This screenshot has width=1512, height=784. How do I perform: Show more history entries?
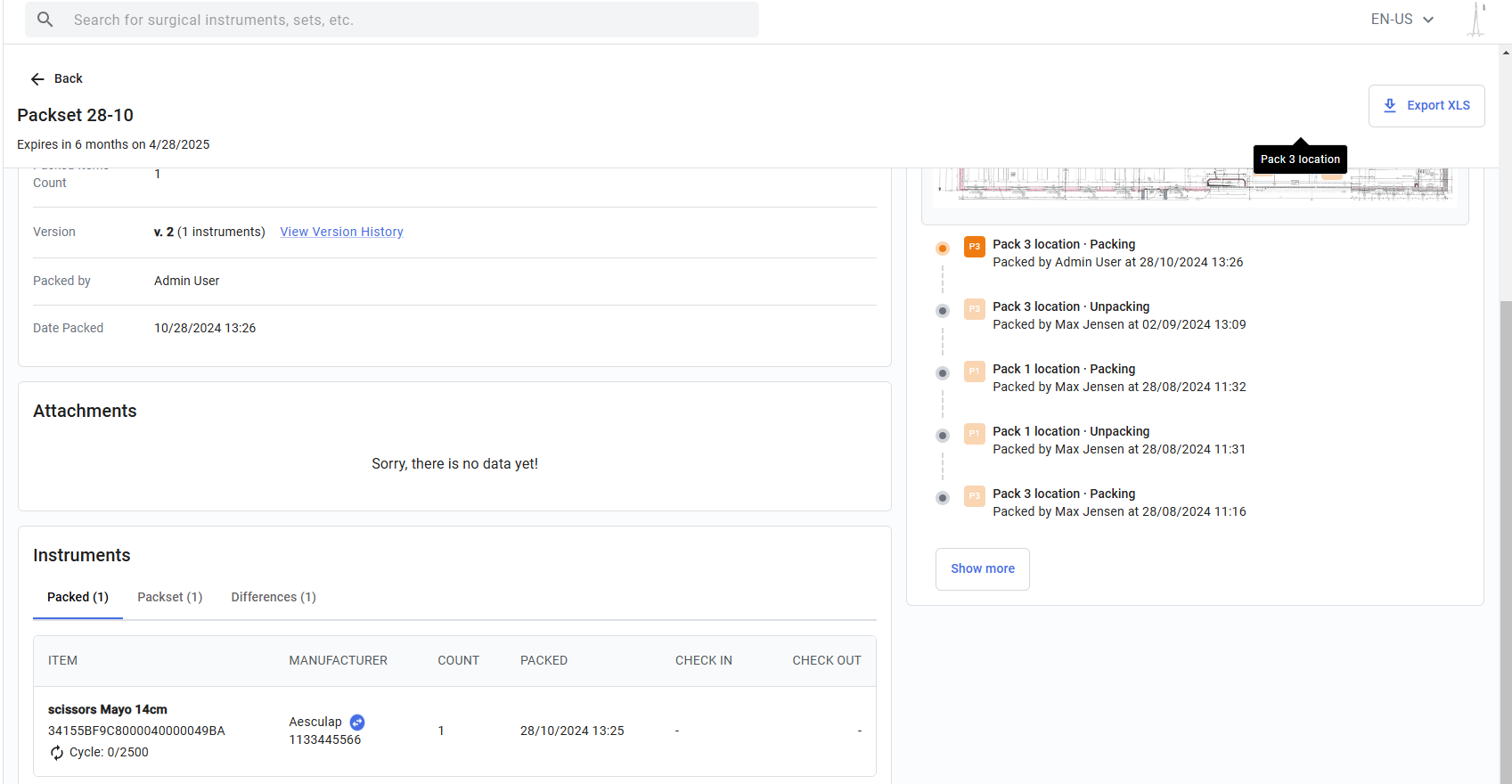point(983,568)
